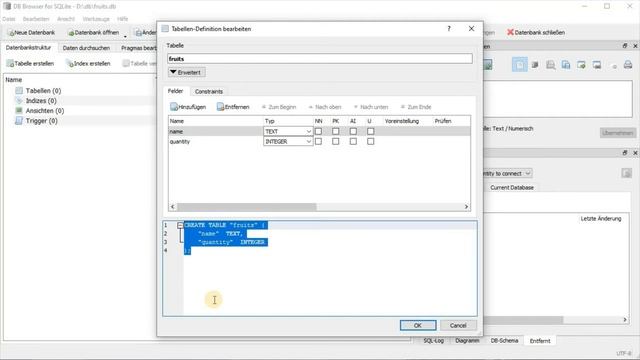Switch to the DB-Schema bottom tab
The width and height of the screenshot is (640, 360).
click(x=504, y=340)
